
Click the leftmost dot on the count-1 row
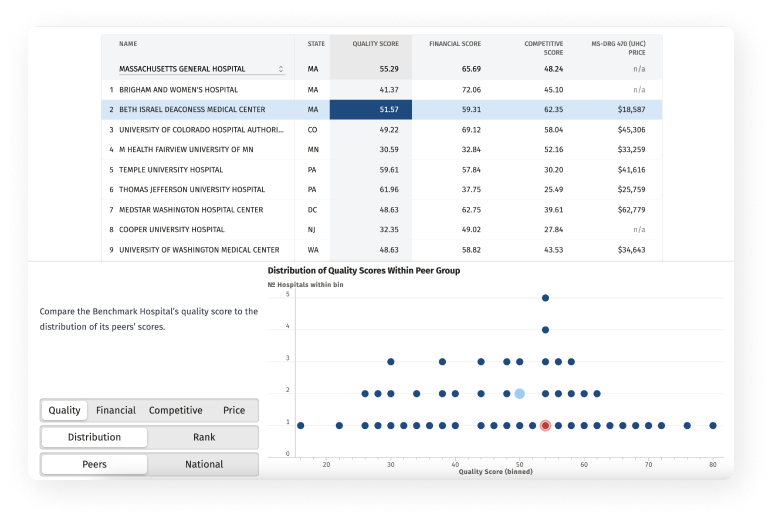(x=301, y=426)
